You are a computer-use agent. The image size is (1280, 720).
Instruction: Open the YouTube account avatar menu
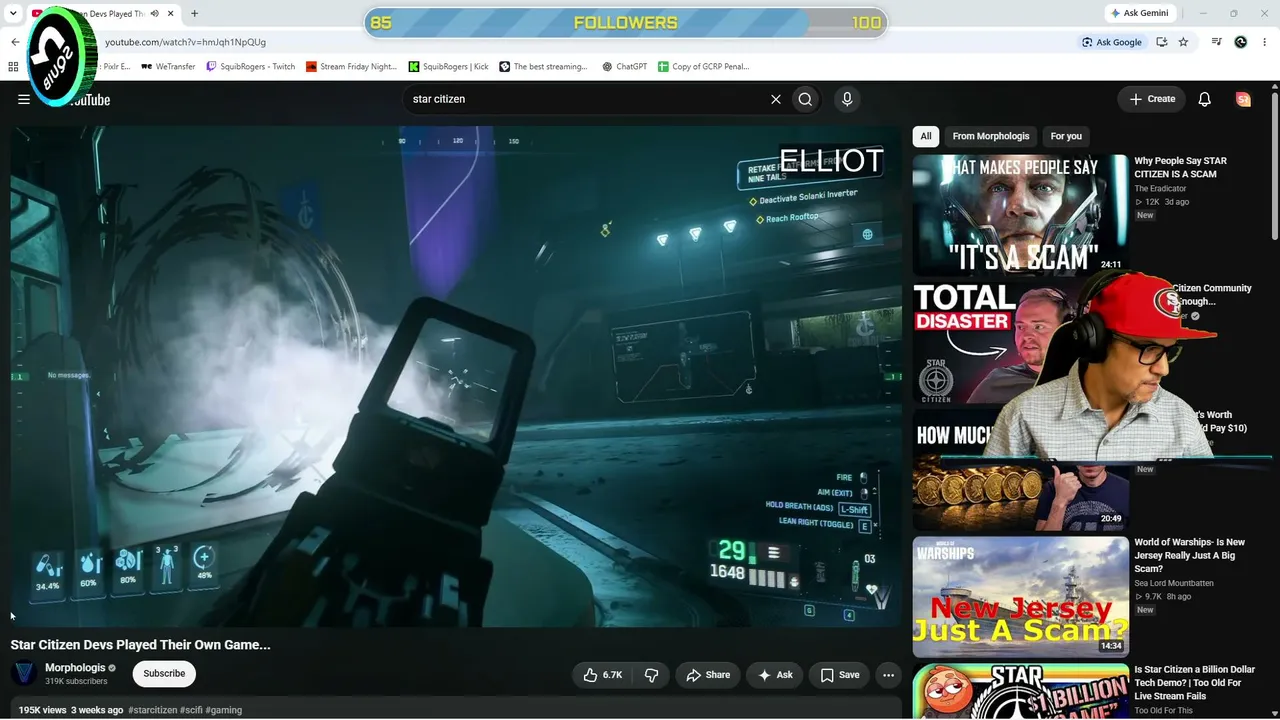coord(1244,99)
